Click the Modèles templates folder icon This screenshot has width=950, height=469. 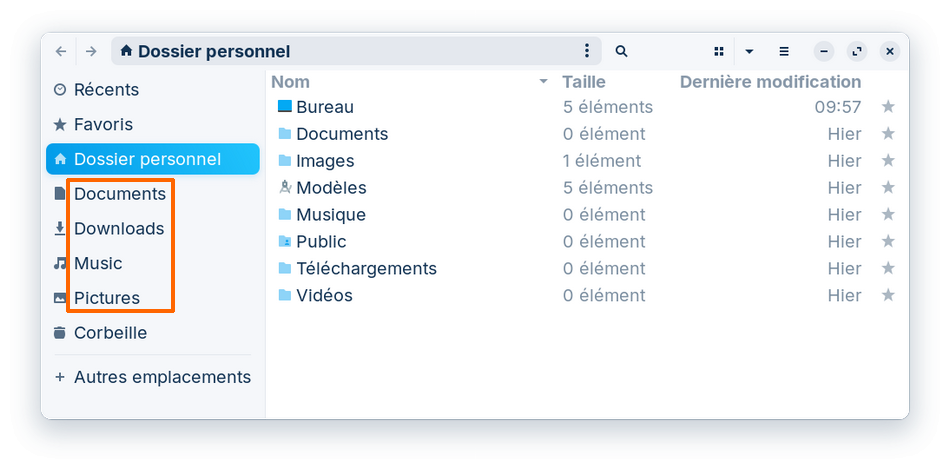284,188
